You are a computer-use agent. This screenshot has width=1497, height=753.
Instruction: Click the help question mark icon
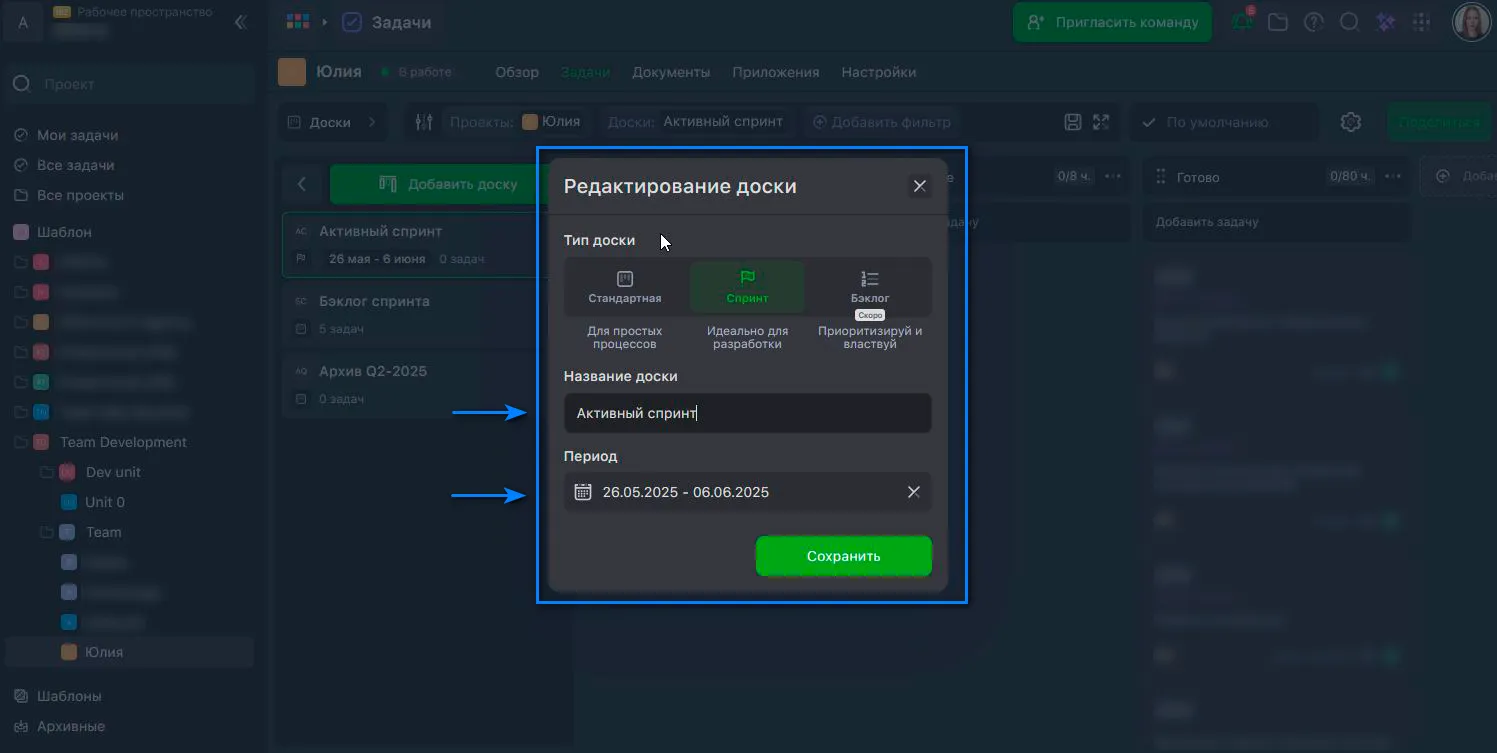1314,22
